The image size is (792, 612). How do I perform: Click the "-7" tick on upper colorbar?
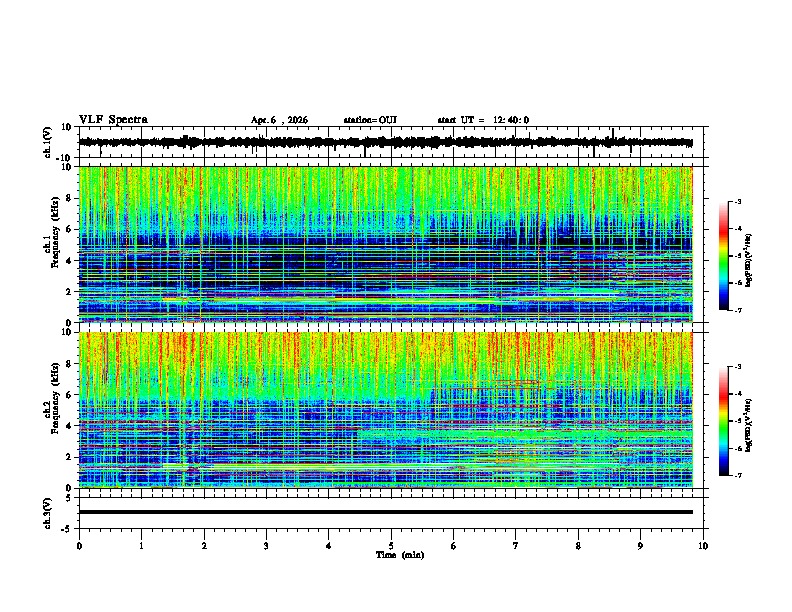click(x=738, y=310)
